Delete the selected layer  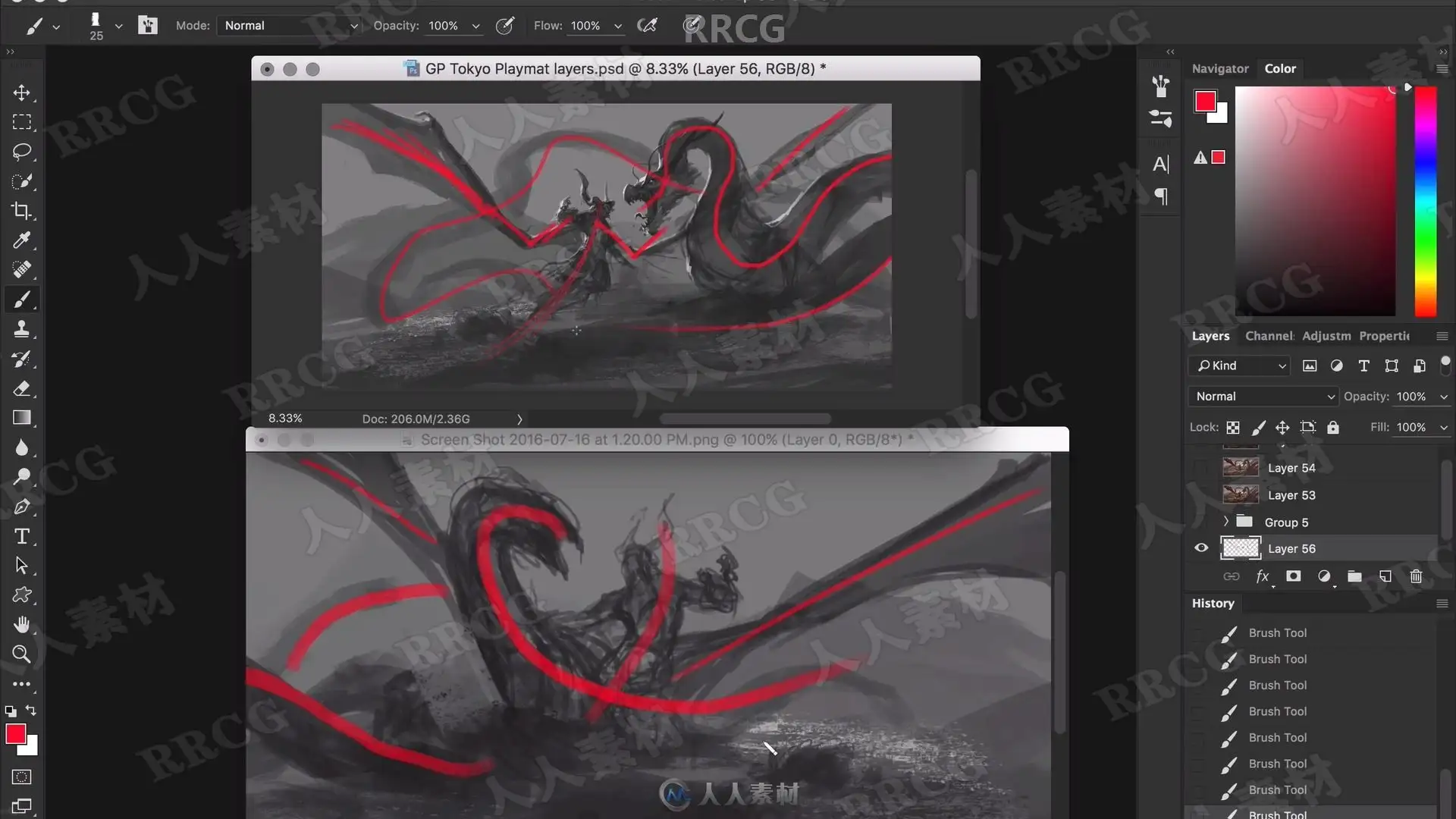[1416, 576]
